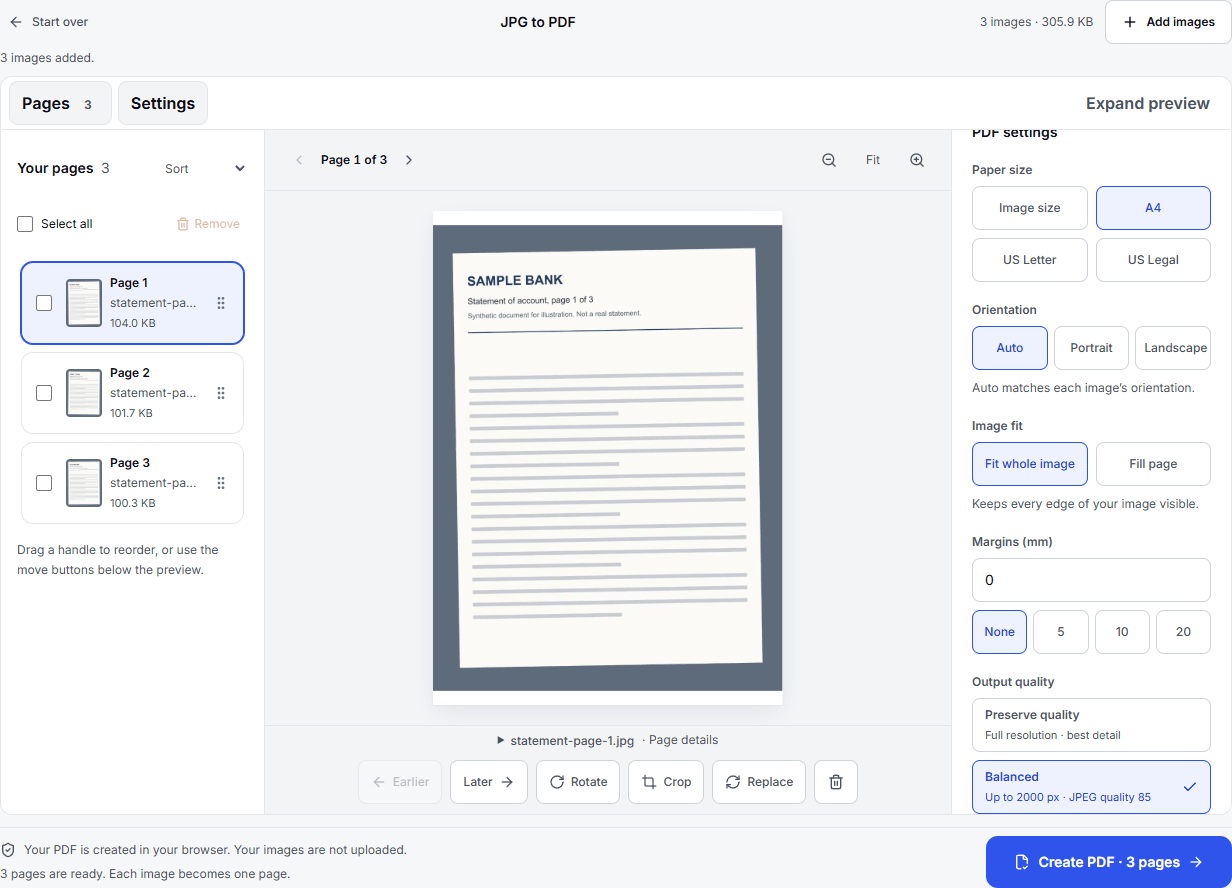Screen dimensions: 1232x888
Task: Select Image size paper option
Action: [1030, 208]
